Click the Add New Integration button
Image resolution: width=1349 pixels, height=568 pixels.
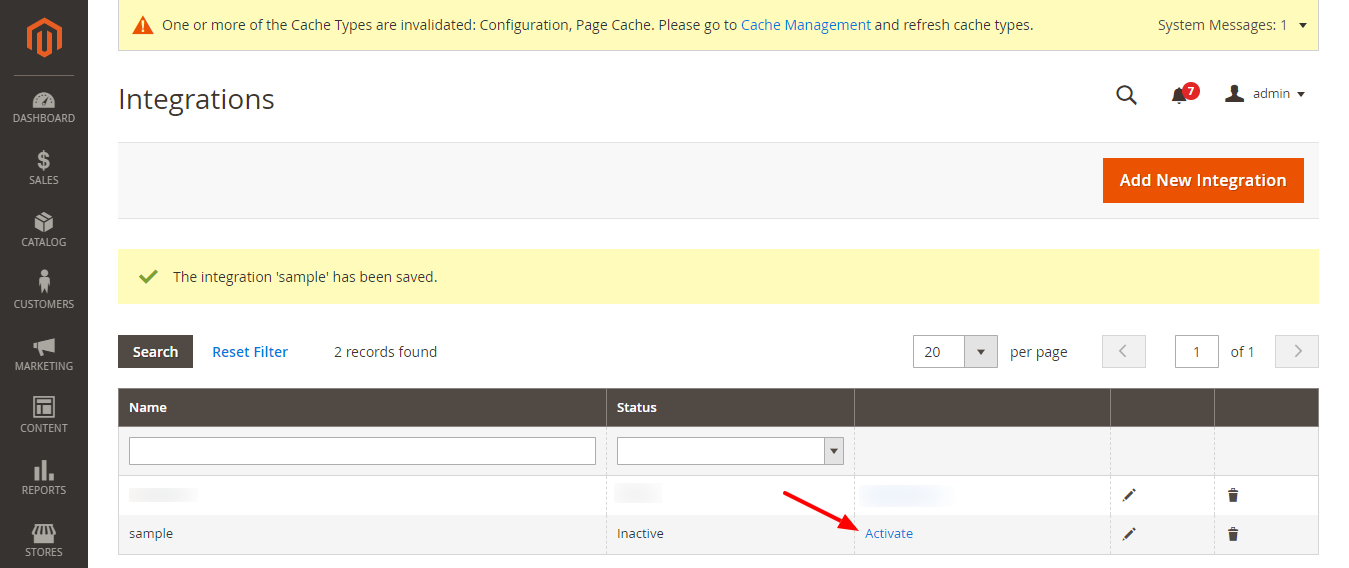tap(1203, 180)
